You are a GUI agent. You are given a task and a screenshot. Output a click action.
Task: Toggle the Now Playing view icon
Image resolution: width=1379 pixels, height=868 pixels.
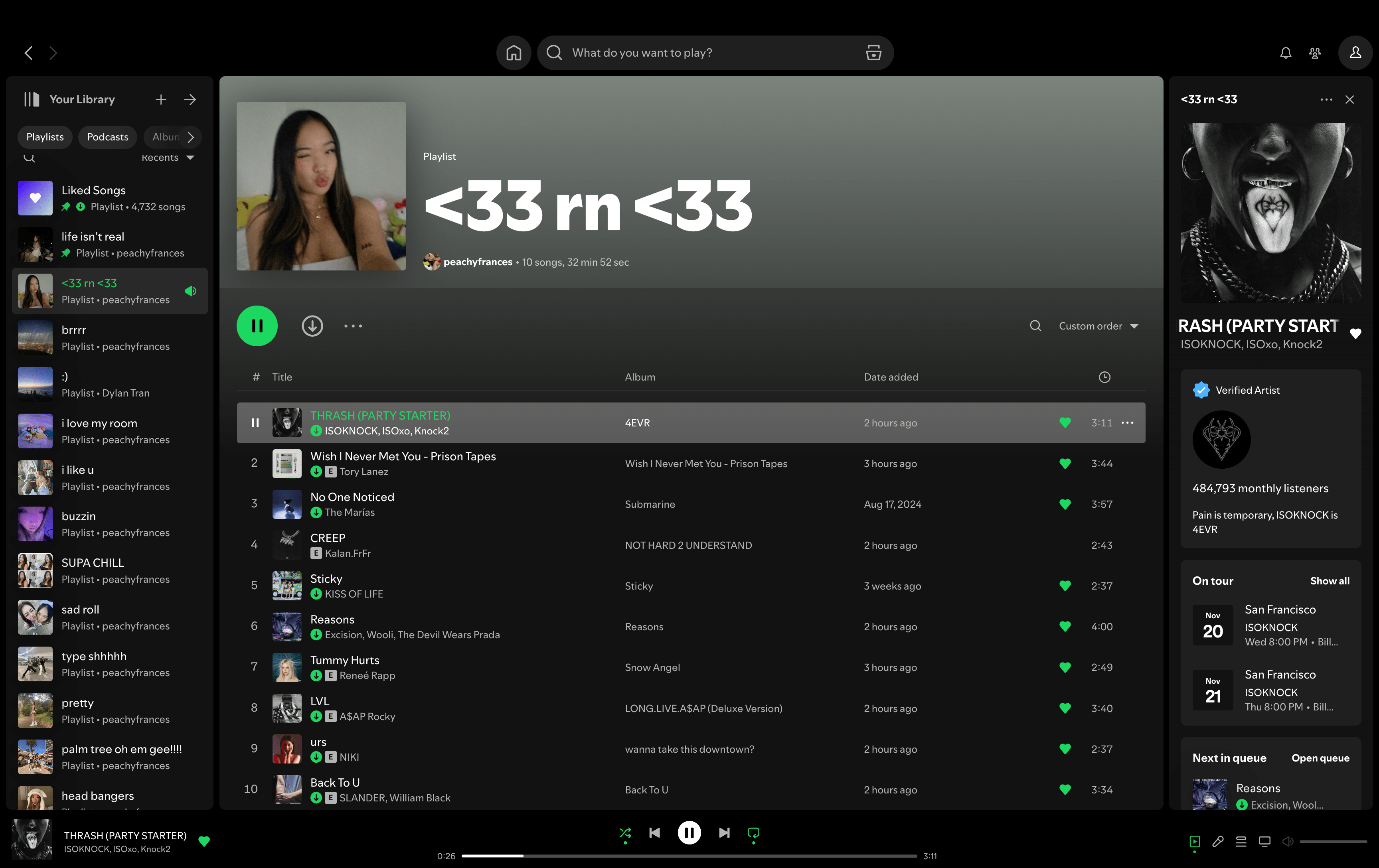tap(1195, 841)
